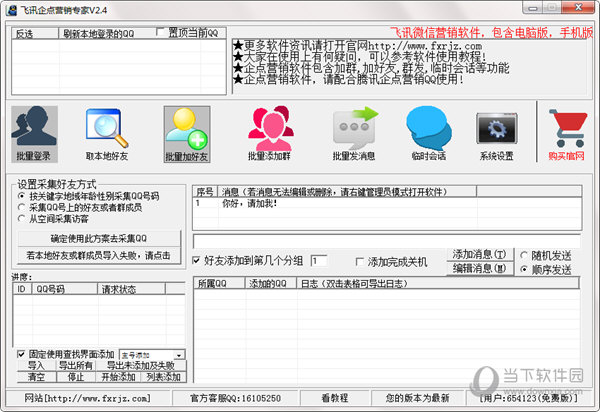Viewport: 600px width, 412px height.
Task: Click the 导入 button
Action: 36,365
